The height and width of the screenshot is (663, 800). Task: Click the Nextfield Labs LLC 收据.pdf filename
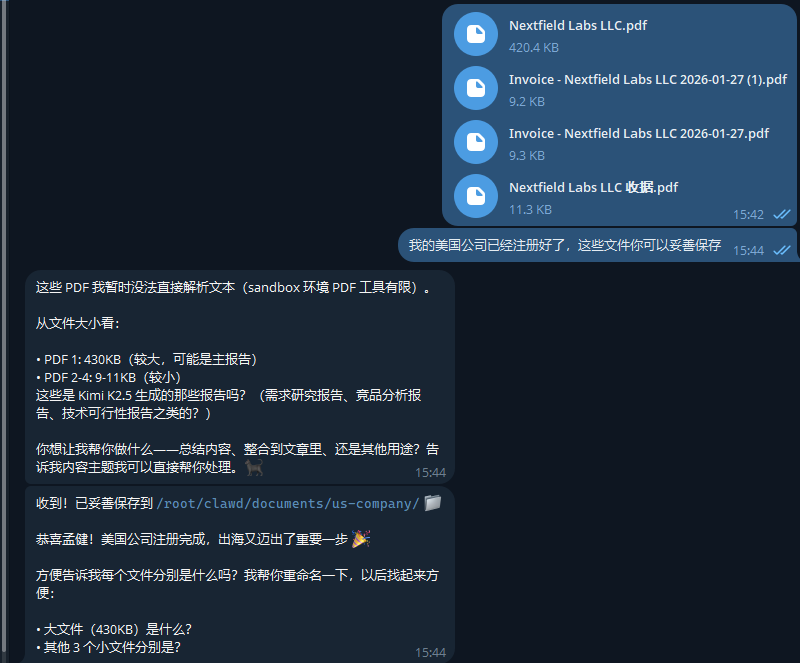[593, 187]
